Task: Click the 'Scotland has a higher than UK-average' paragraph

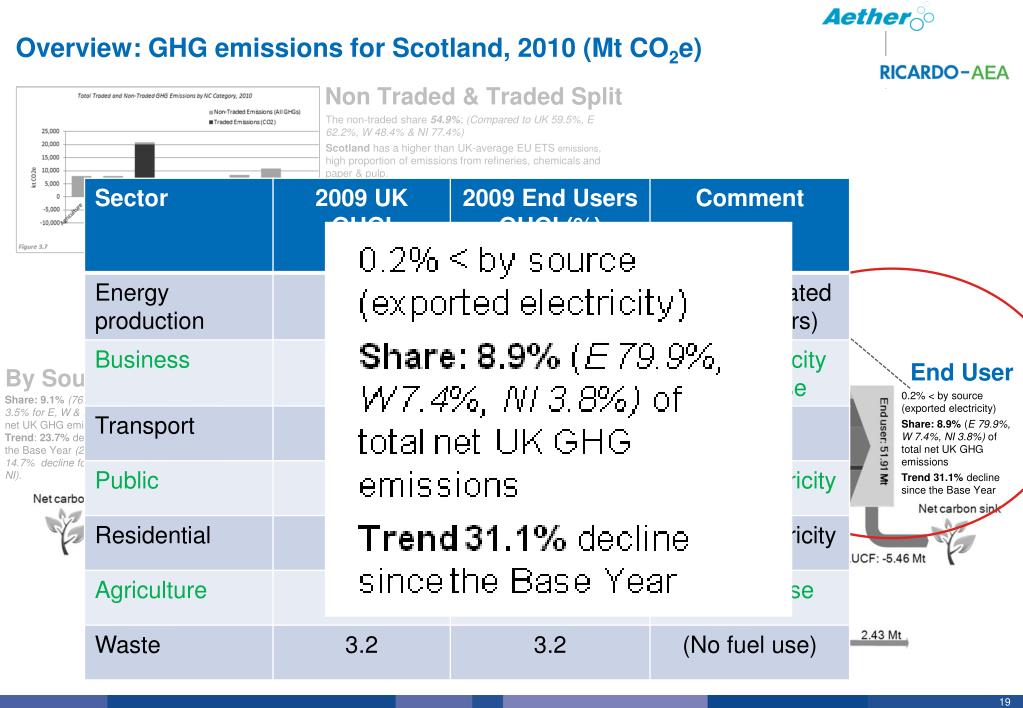Action: point(463,161)
